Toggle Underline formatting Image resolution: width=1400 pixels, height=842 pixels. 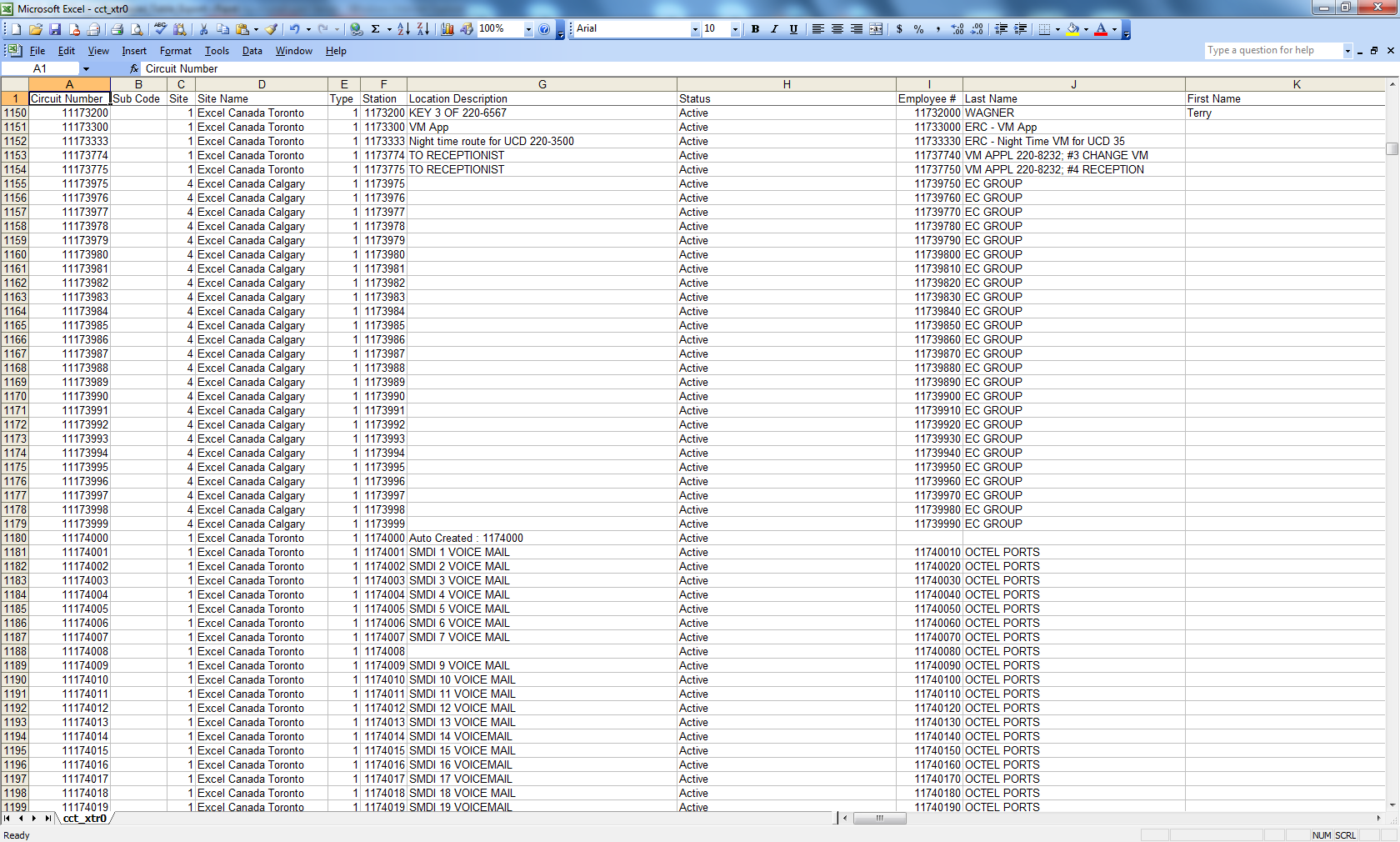793,29
